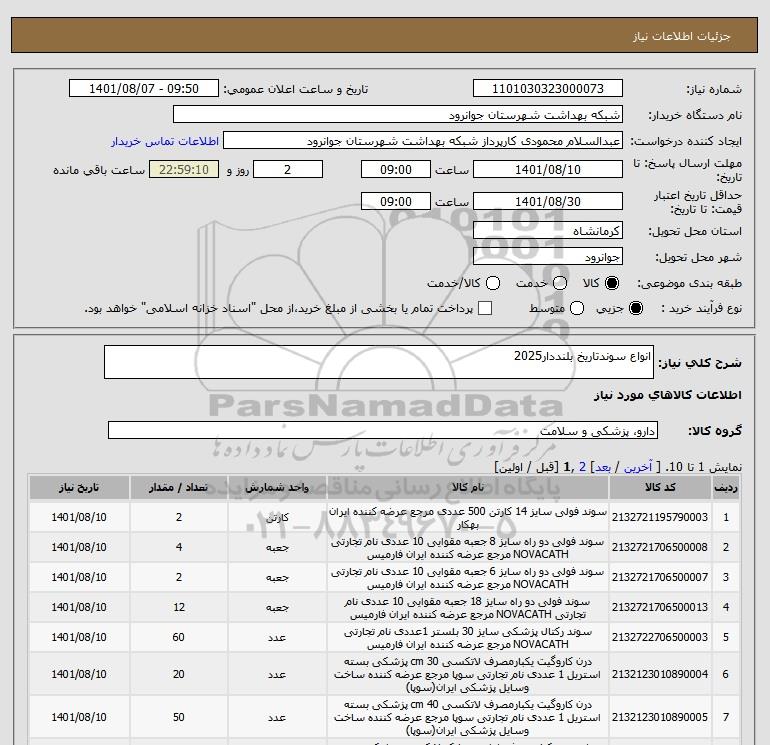Click the need number field 1101030323000073
The height and width of the screenshot is (745, 770).
coord(548,89)
